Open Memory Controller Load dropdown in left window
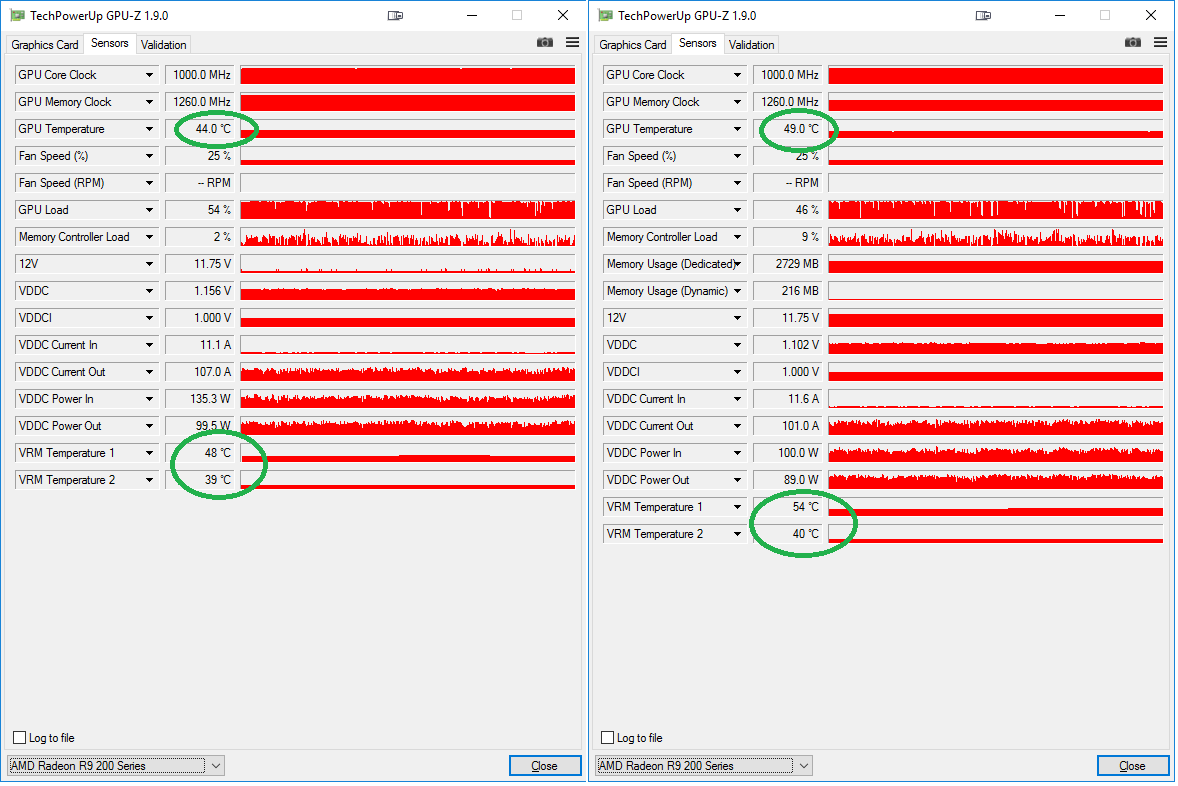The image size is (1178, 786). coord(150,237)
